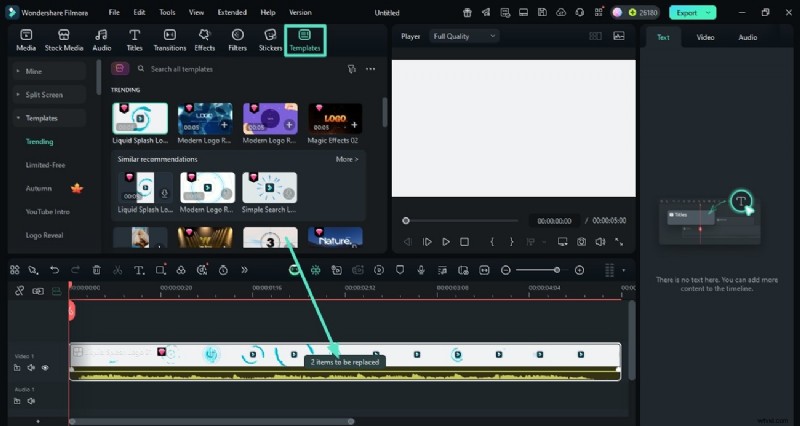The height and width of the screenshot is (426, 800).
Task: Select the timeline text tool
Action: click(139, 270)
